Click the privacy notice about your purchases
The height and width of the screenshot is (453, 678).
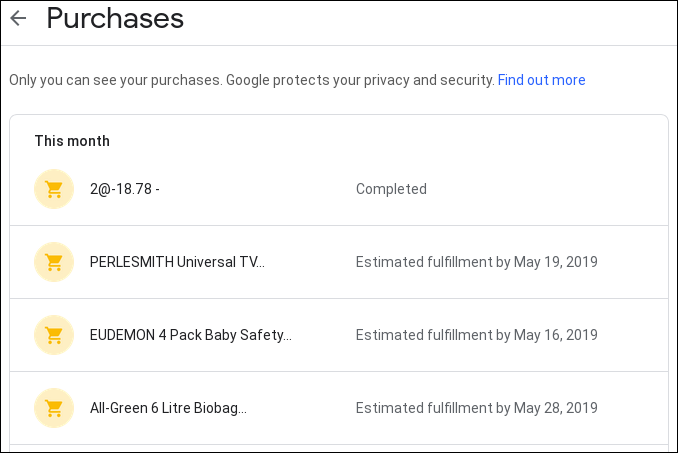coord(252,80)
